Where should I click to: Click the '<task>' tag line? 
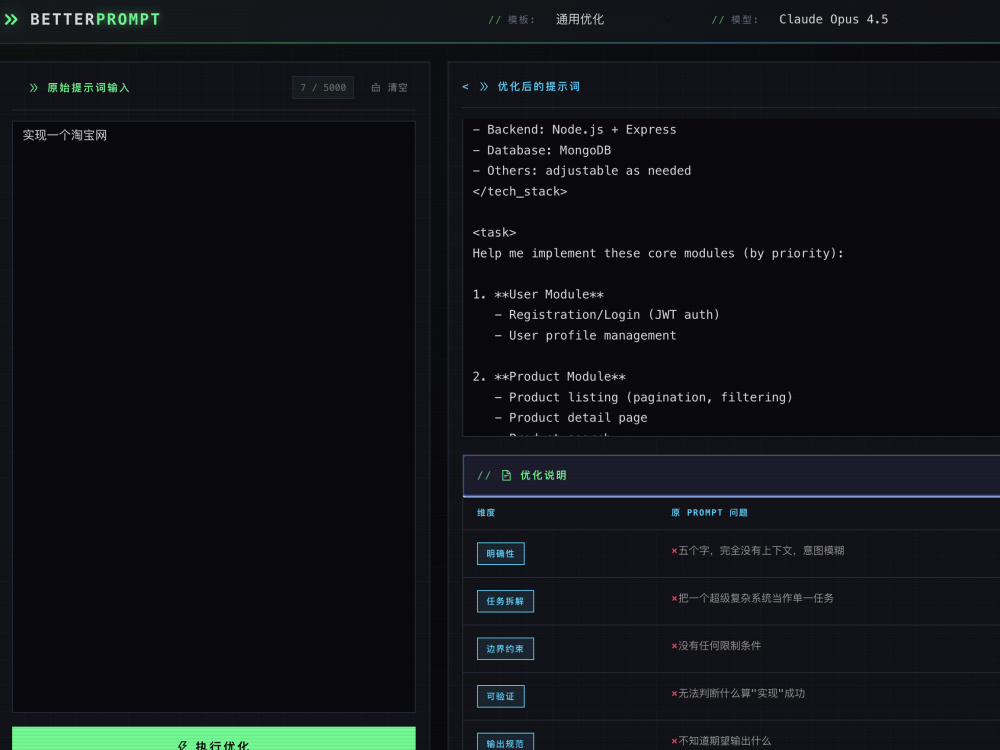(494, 233)
